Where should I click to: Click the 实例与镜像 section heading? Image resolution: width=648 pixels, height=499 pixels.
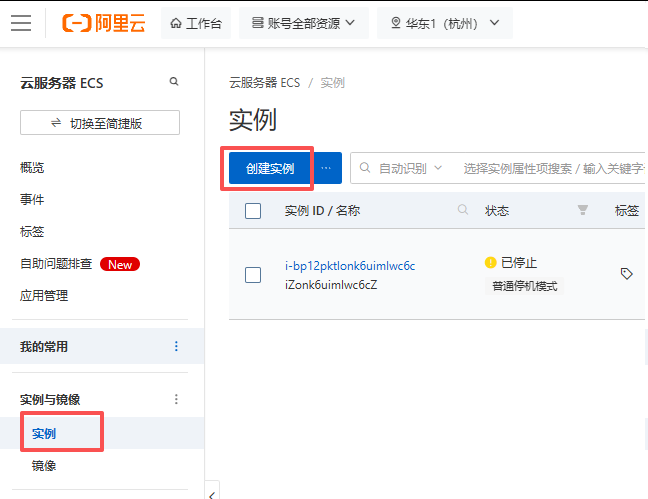pyautogui.click(x=50, y=399)
